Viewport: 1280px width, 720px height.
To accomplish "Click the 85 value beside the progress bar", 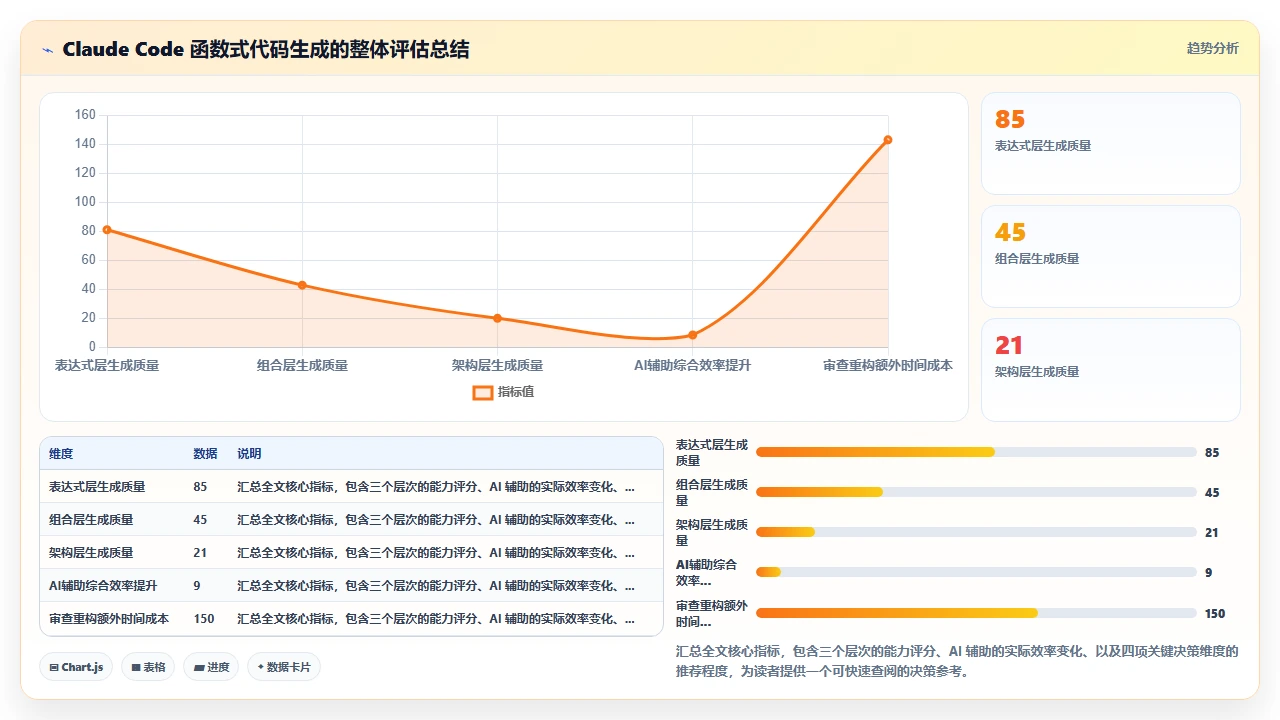I will pos(1212,453).
